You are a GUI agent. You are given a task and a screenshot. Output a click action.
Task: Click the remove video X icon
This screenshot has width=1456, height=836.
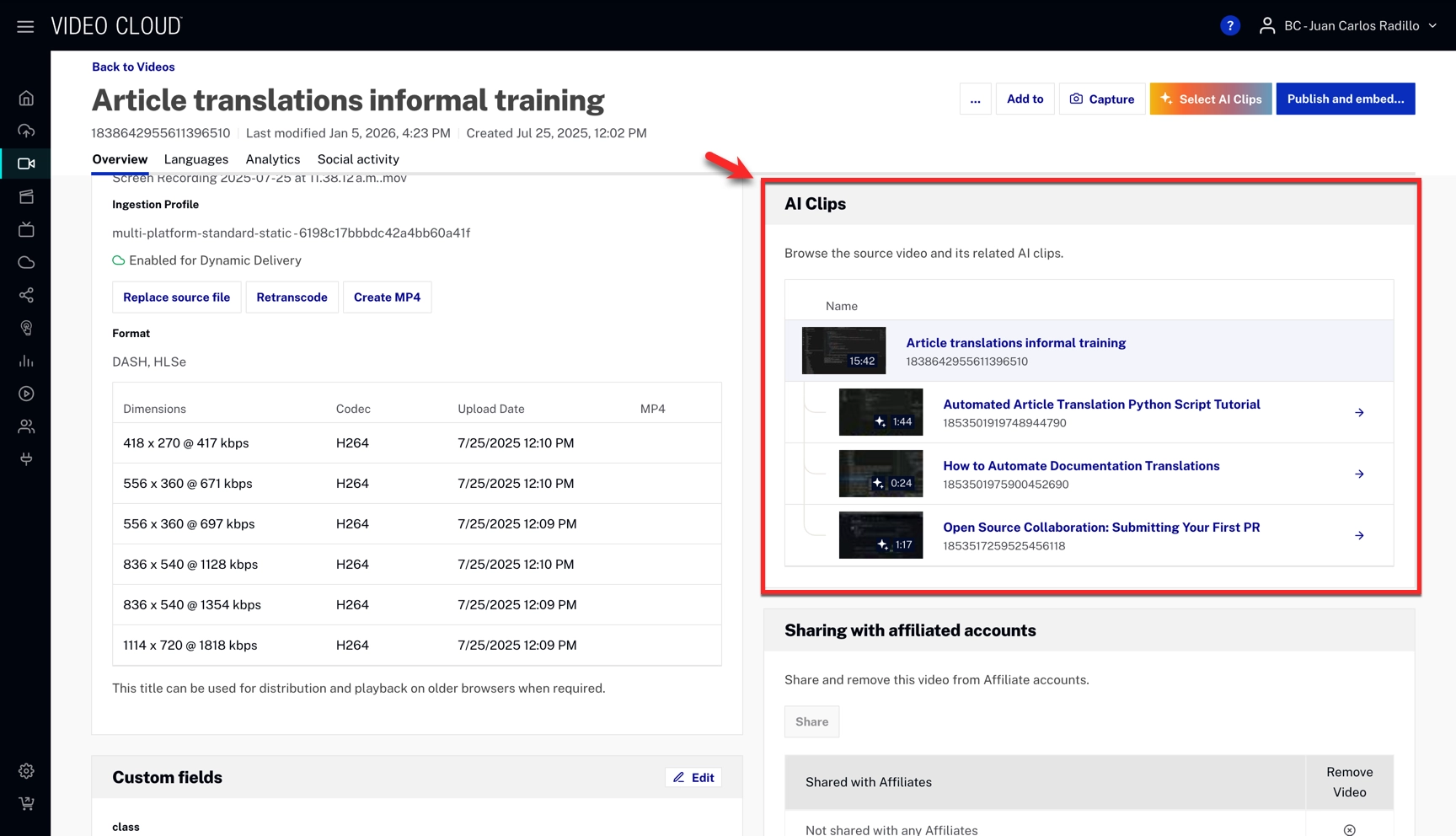tap(1349, 830)
